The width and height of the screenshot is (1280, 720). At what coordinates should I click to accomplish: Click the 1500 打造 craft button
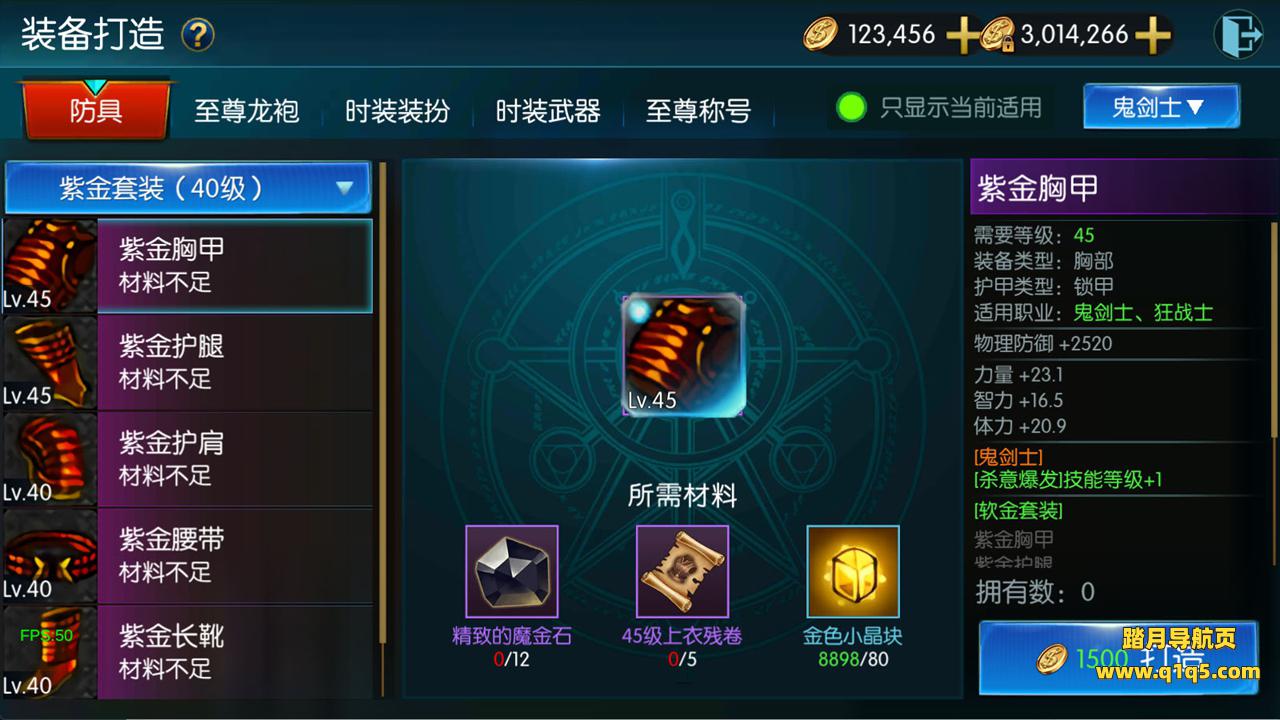[1118, 658]
